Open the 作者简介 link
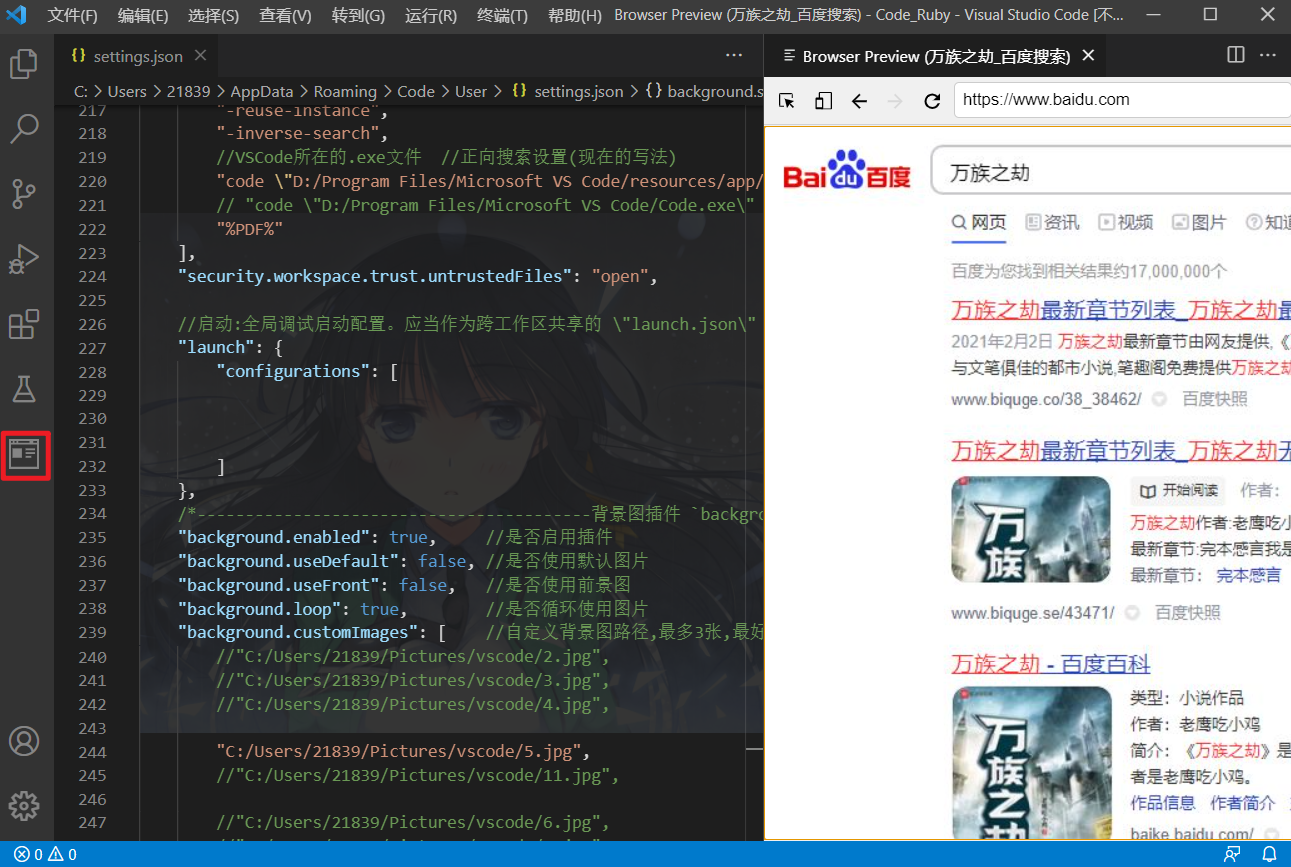 coord(1243,802)
